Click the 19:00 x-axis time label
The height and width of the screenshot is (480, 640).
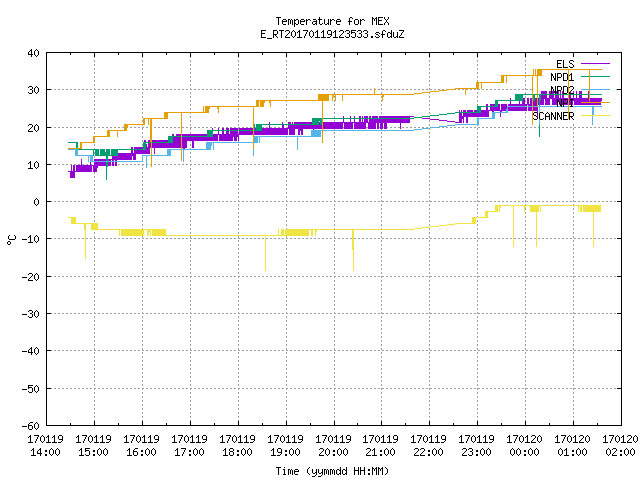click(285, 453)
